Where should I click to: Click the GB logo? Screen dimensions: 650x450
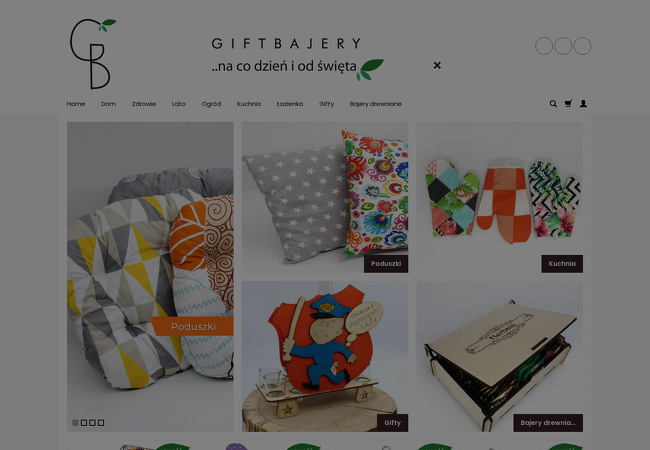[93, 53]
